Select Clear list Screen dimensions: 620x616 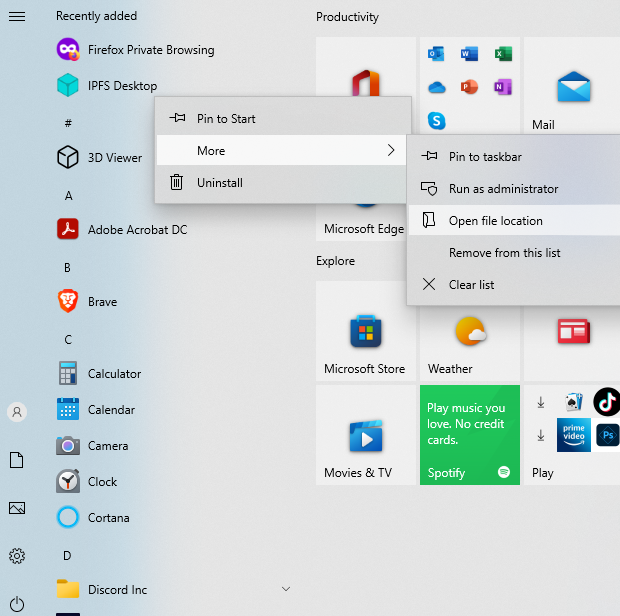click(x=514, y=284)
